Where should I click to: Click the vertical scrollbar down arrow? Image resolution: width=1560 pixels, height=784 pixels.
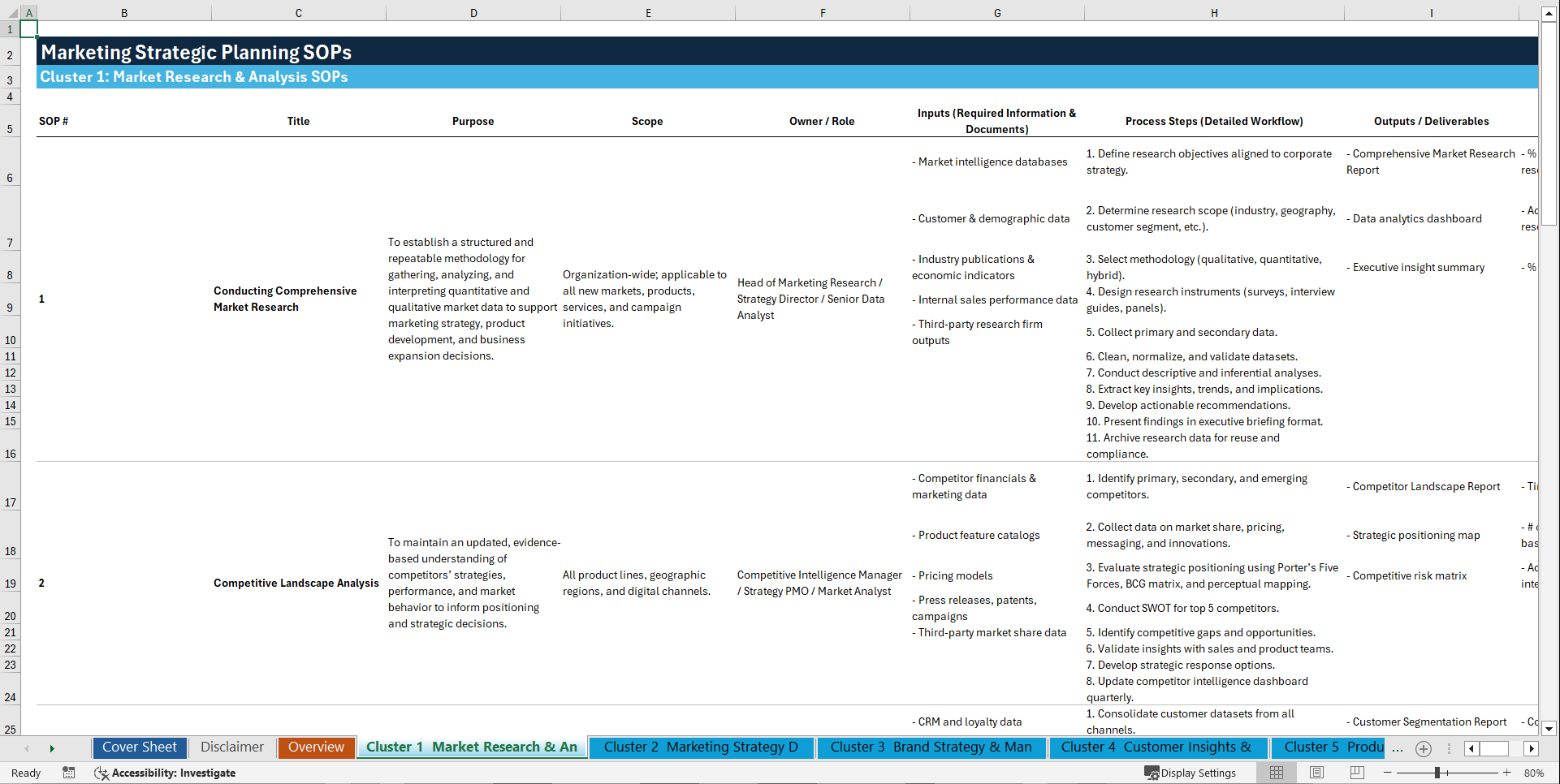pyautogui.click(x=1550, y=729)
